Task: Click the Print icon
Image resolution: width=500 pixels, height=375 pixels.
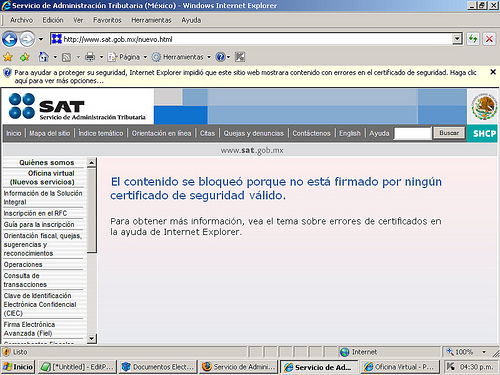Action: (90, 57)
